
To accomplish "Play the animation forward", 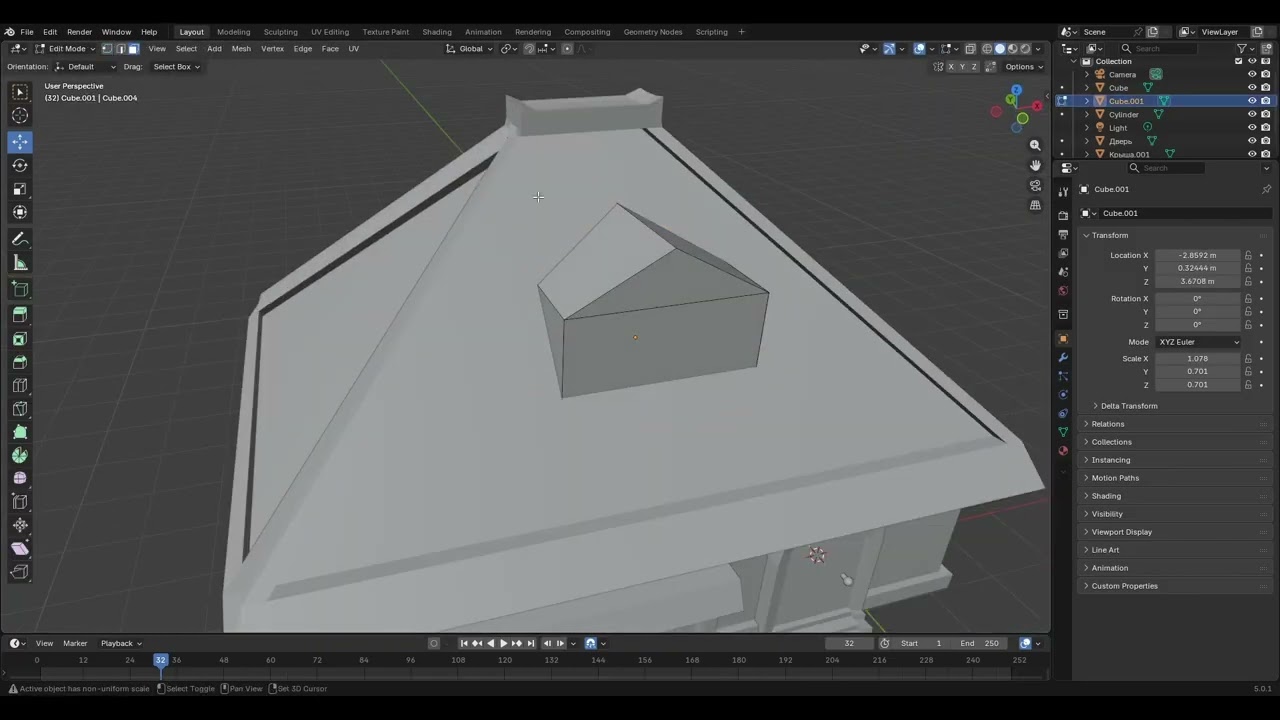I will pos(503,643).
